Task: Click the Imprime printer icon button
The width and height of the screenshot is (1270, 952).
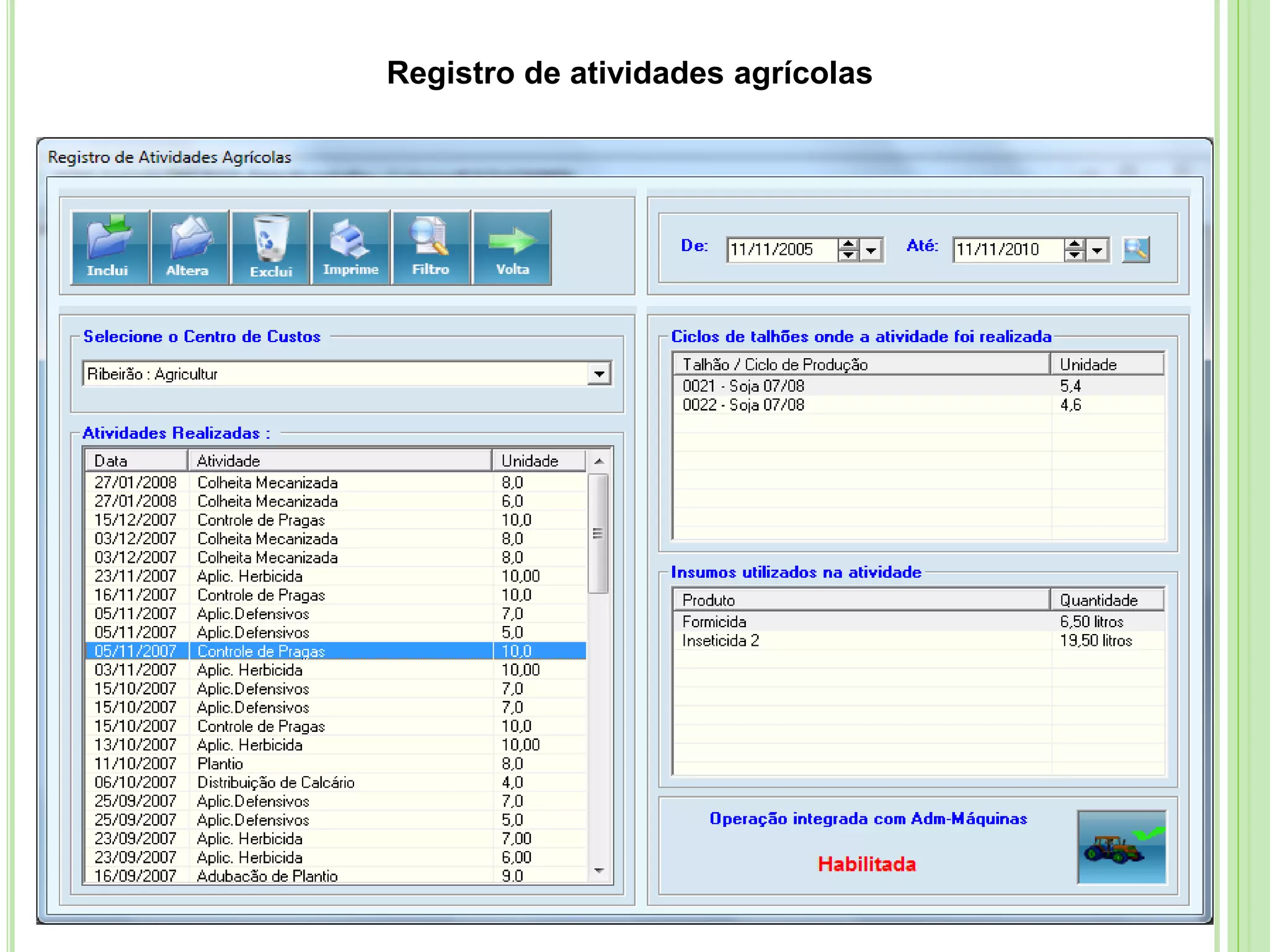Action: 352,247
